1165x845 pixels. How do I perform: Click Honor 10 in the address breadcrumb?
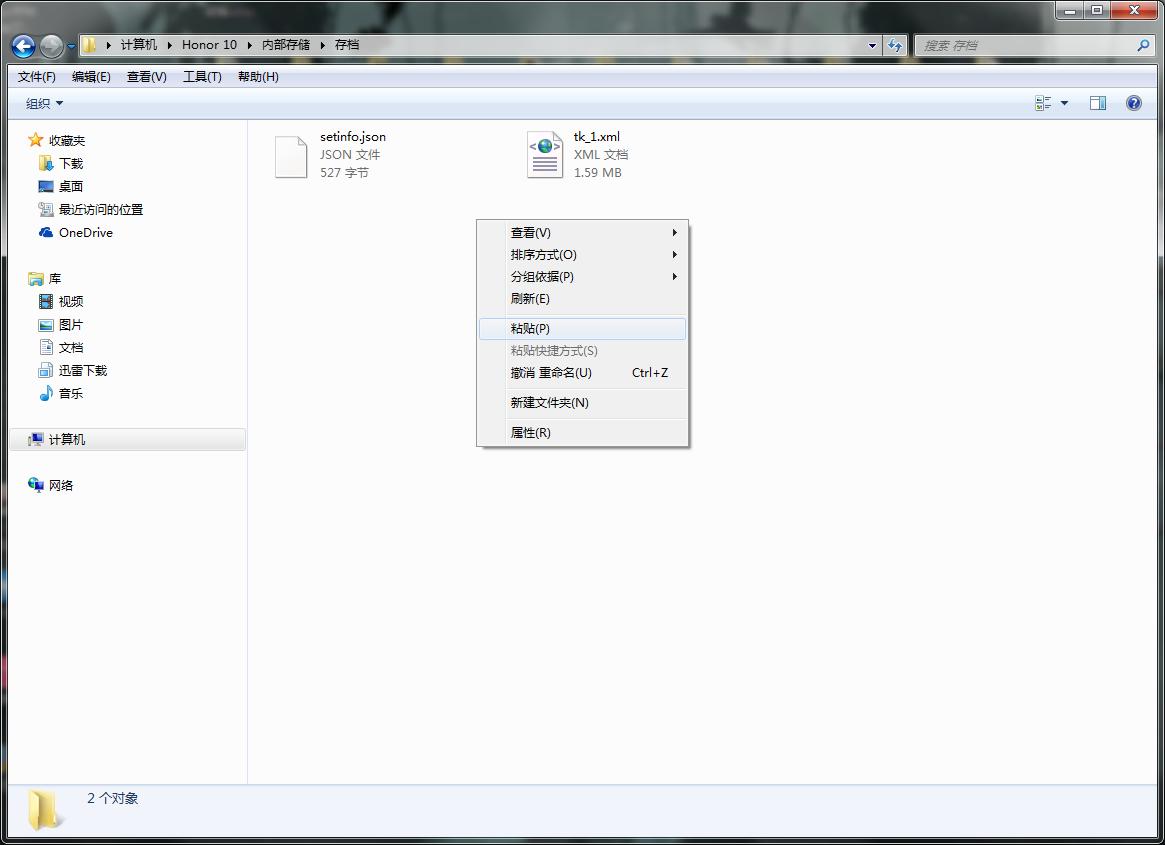point(210,45)
